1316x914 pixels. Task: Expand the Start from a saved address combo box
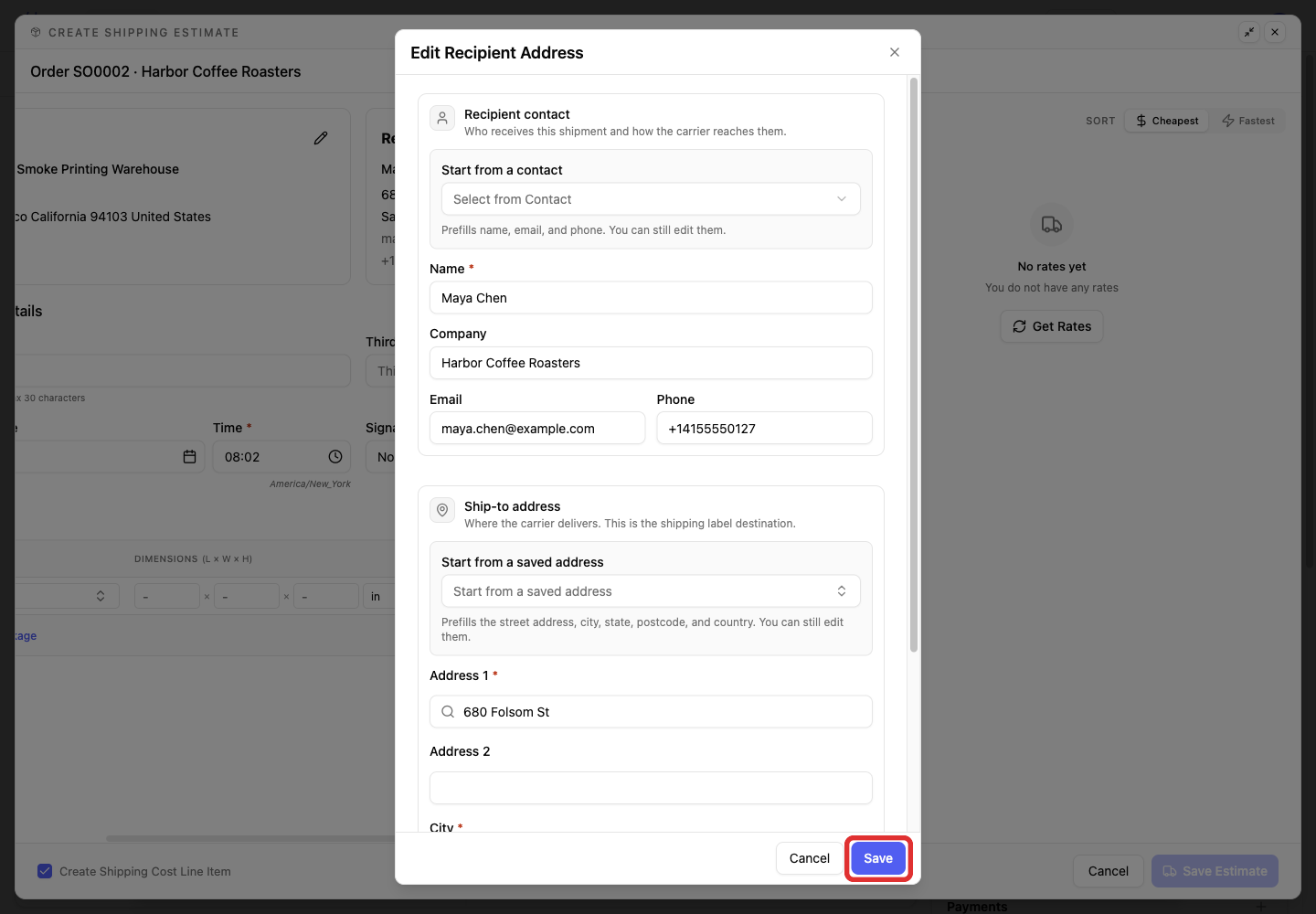[651, 591]
